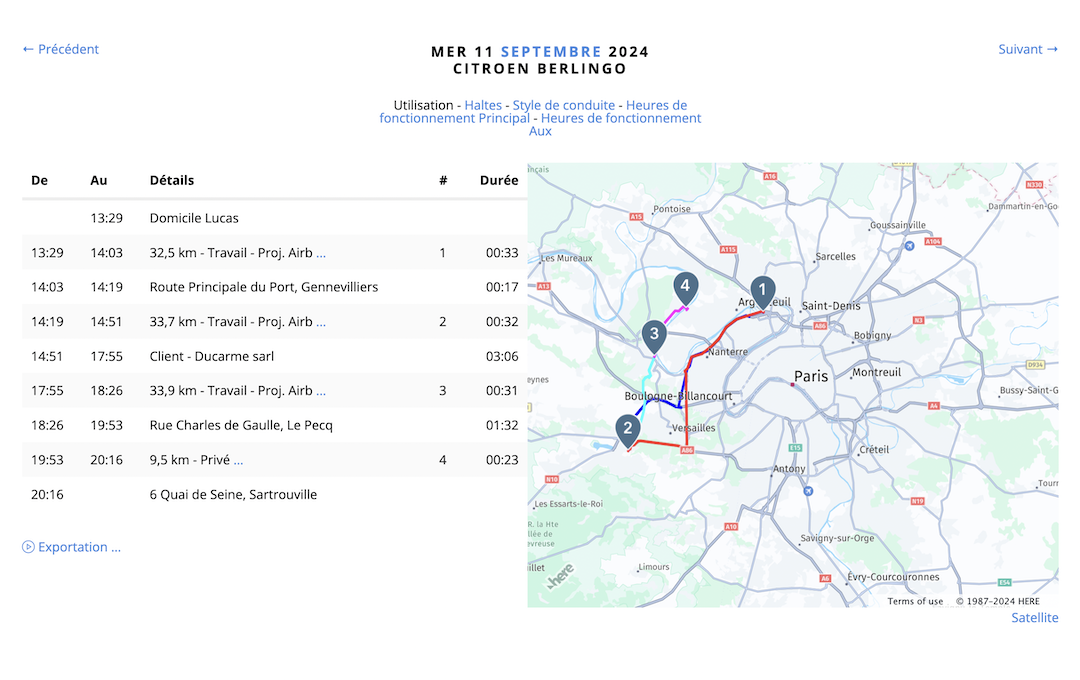Click the 'Au' column header
1080x680 pixels.
(x=98, y=181)
